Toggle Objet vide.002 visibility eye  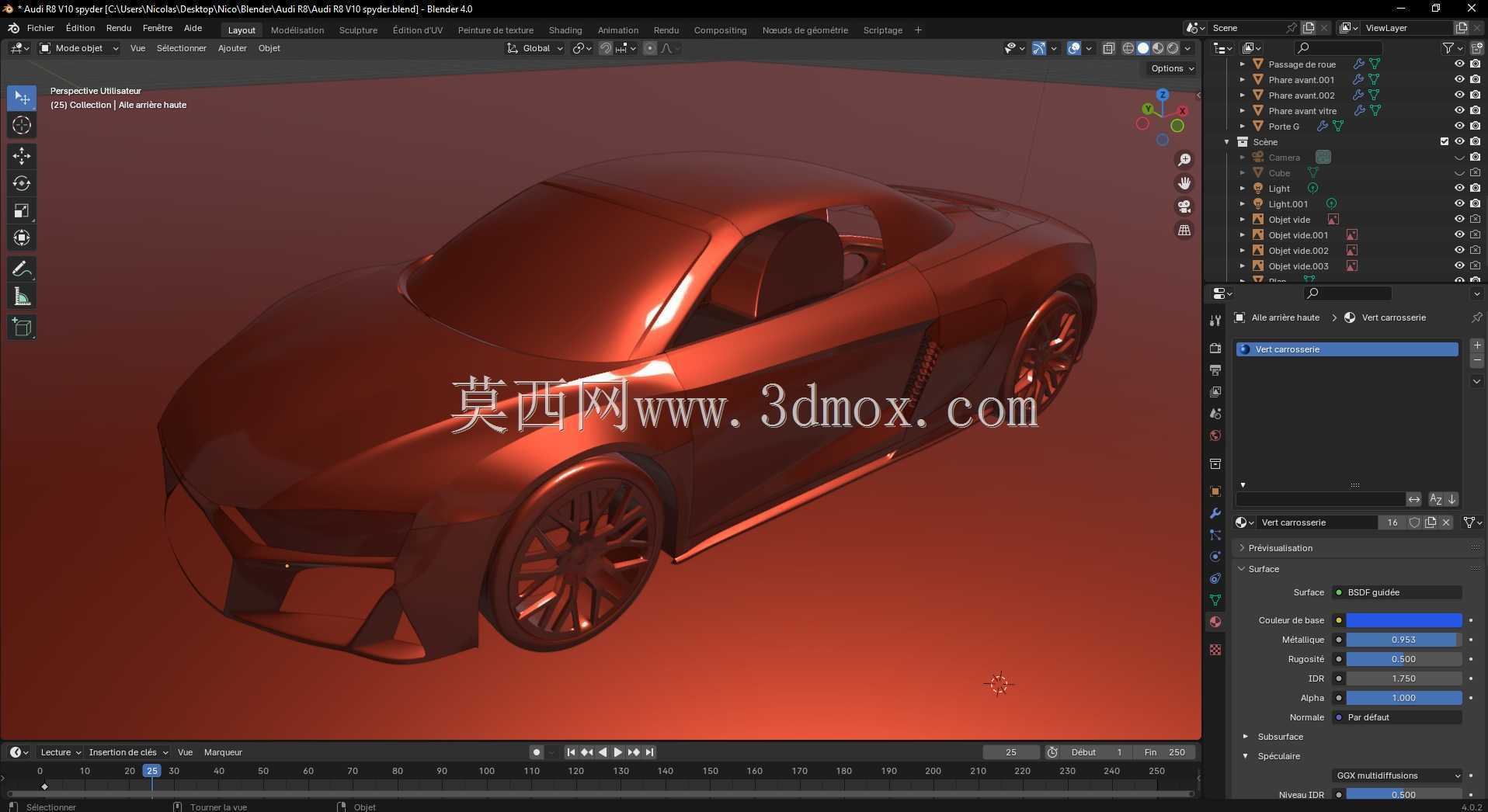pos(1459,251)
